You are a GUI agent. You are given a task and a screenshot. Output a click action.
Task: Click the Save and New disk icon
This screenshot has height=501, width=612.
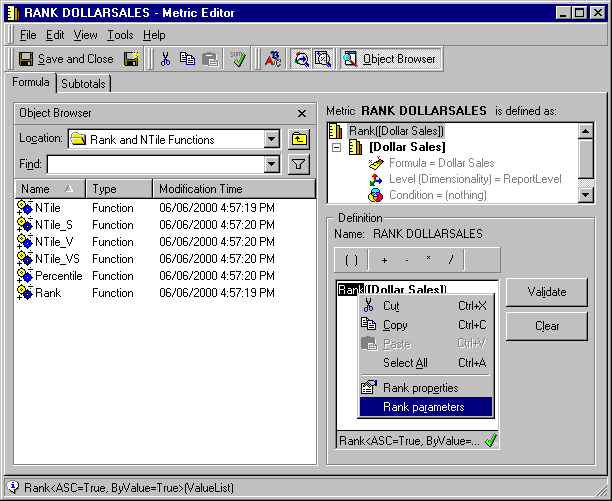coord(132,59)
